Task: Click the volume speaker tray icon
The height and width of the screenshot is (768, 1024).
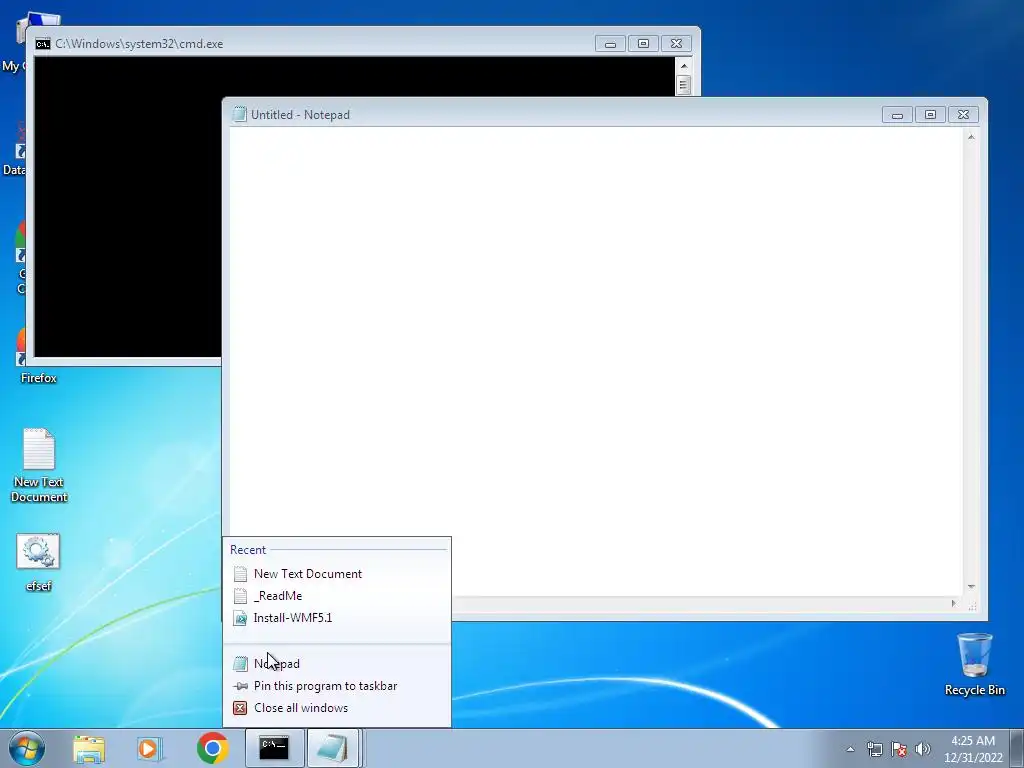Action: 923,749
